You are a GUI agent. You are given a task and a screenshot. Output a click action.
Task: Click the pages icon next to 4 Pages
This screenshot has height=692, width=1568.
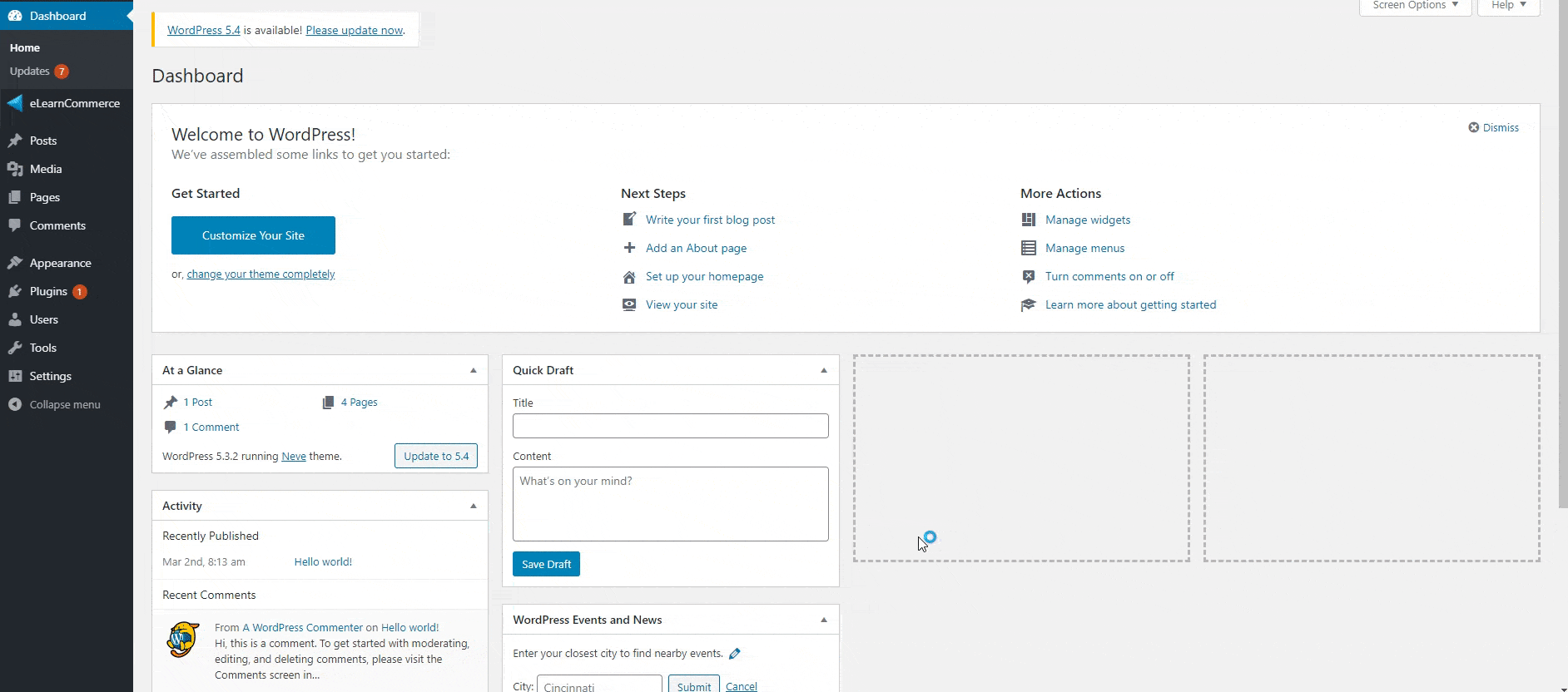[x=328, y=402]
